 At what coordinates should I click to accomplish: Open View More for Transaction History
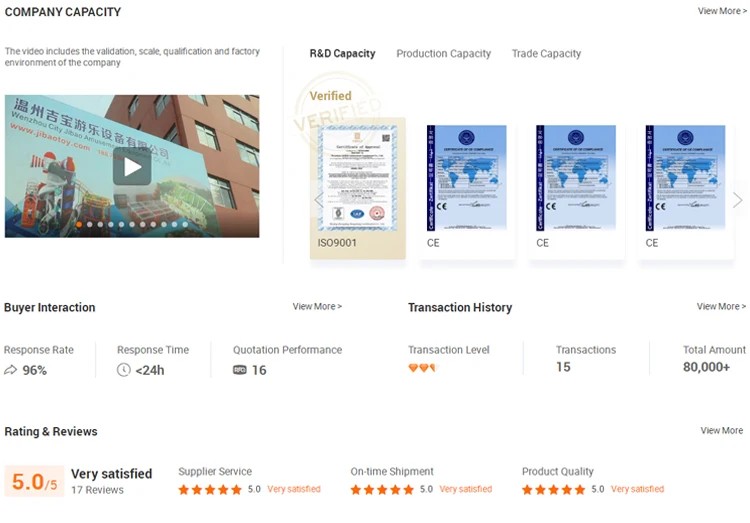tap(721, 306)
